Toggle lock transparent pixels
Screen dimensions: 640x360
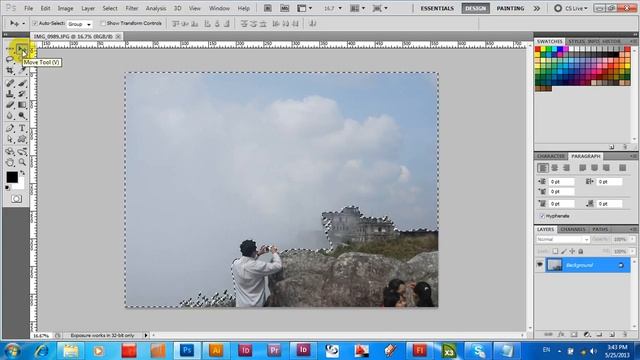pyautogui.click(x=555, y=251)
